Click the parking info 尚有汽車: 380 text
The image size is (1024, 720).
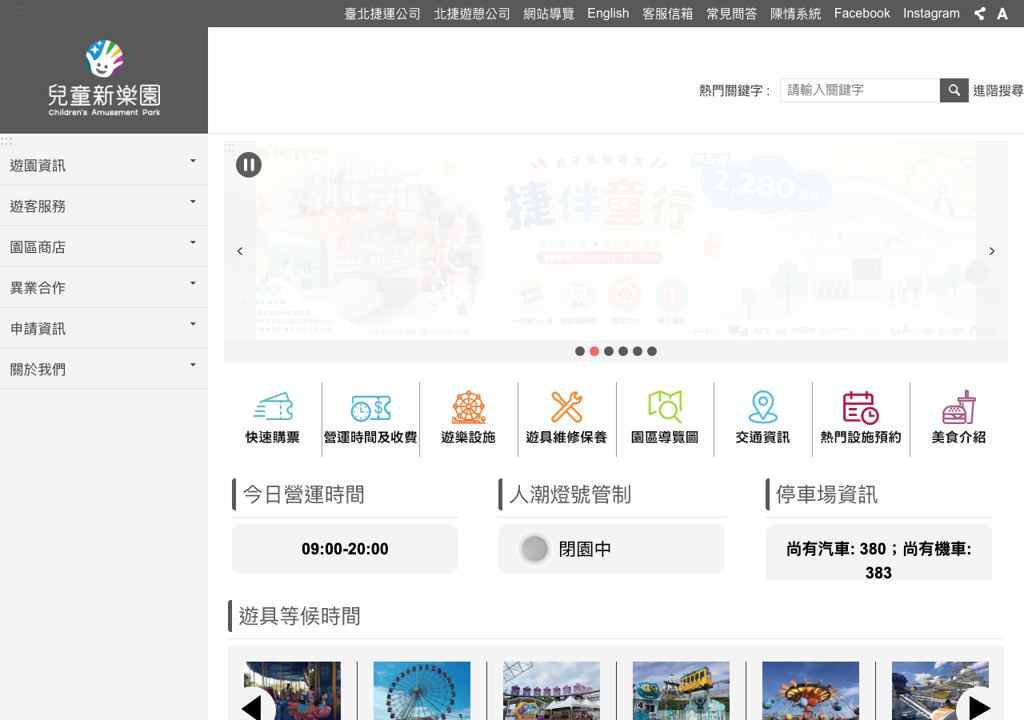pos(878,560)
